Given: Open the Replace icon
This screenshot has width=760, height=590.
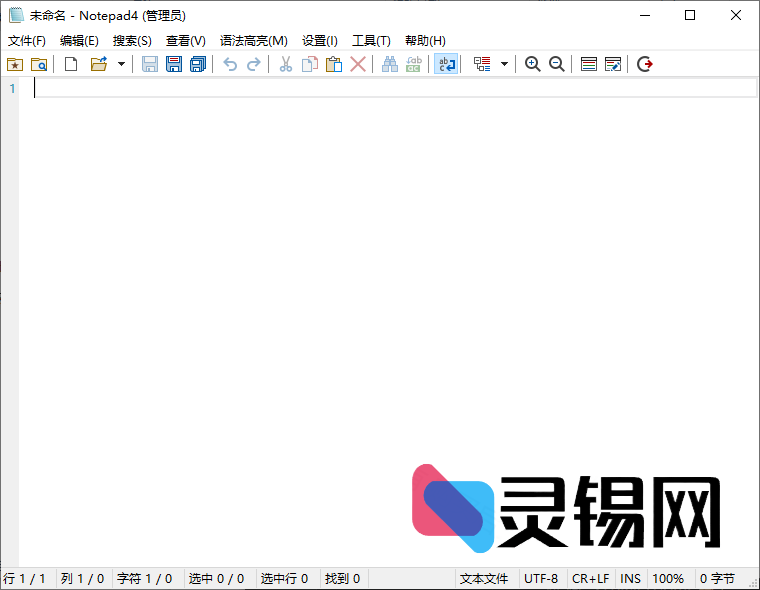Looking at the screenshot, I should tap(413, 64).
